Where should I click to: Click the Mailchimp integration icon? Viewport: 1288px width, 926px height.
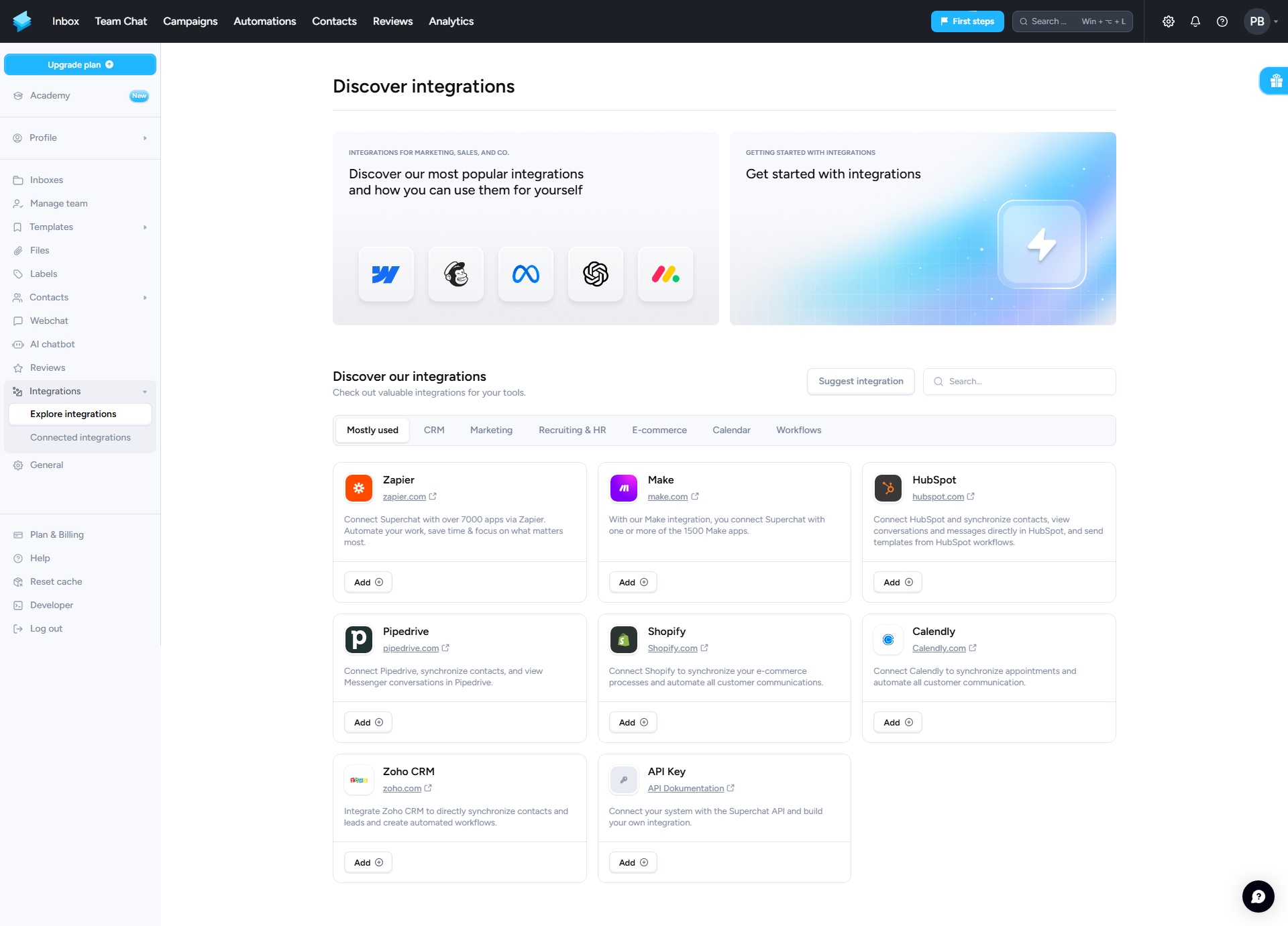pyautogui.click(x=456, y=274)
